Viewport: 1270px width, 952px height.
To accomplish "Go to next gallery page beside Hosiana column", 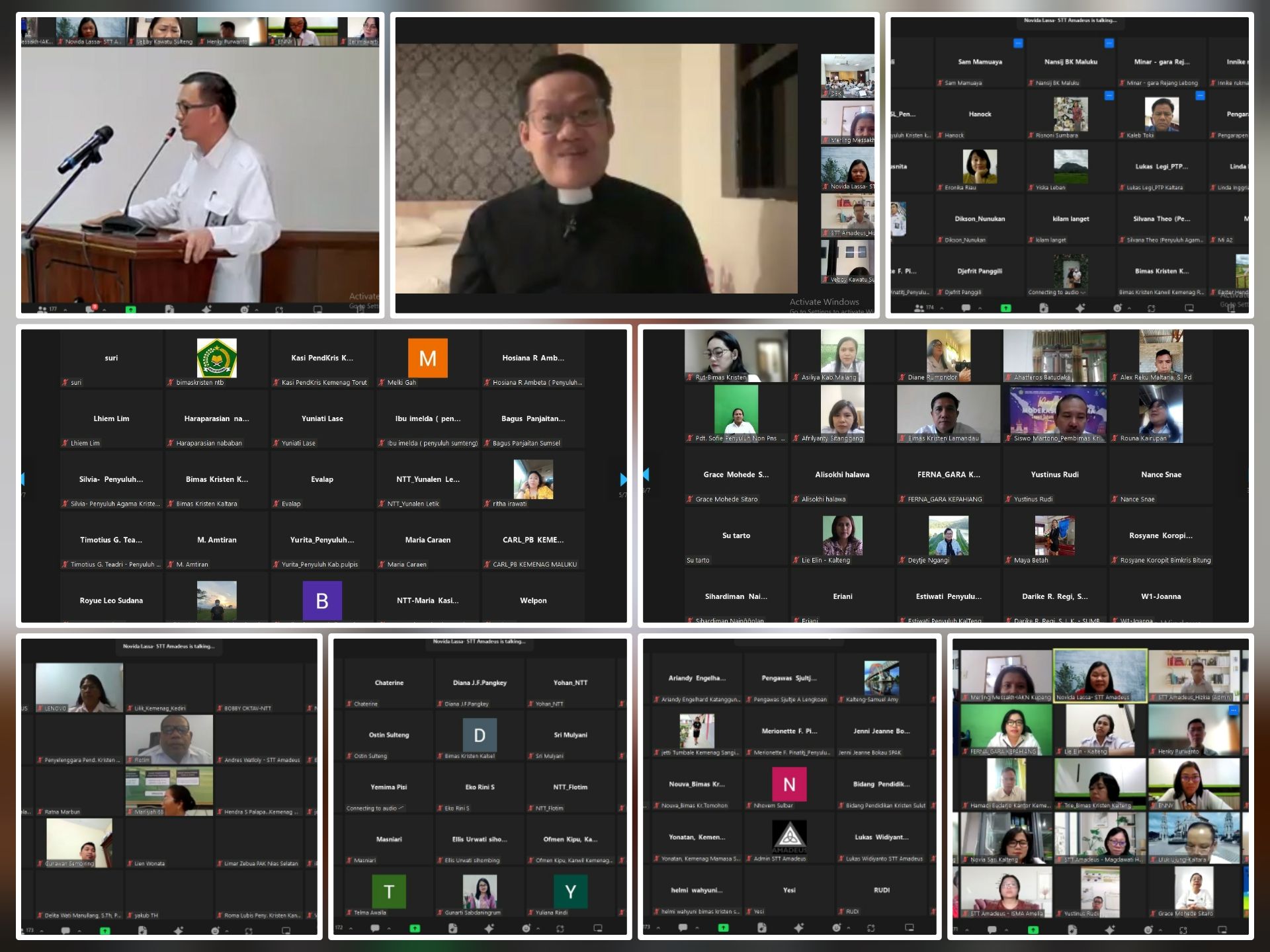I will click(623, 479).
